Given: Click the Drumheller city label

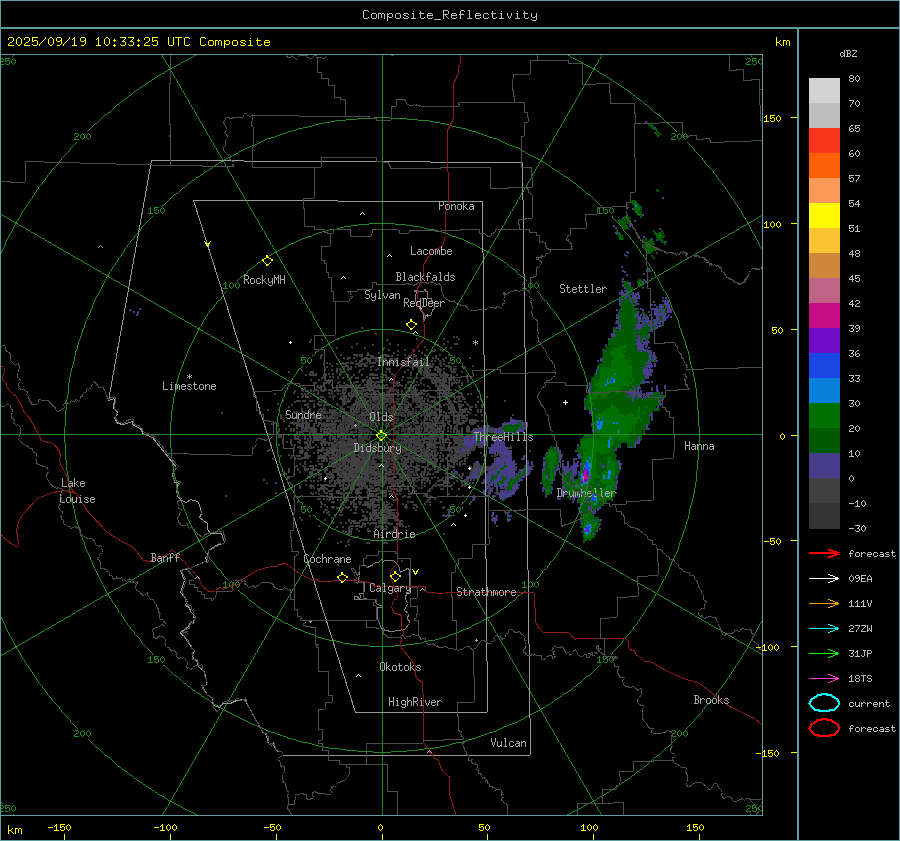Looking at the screenshot, I should click(x=586, y=493).
